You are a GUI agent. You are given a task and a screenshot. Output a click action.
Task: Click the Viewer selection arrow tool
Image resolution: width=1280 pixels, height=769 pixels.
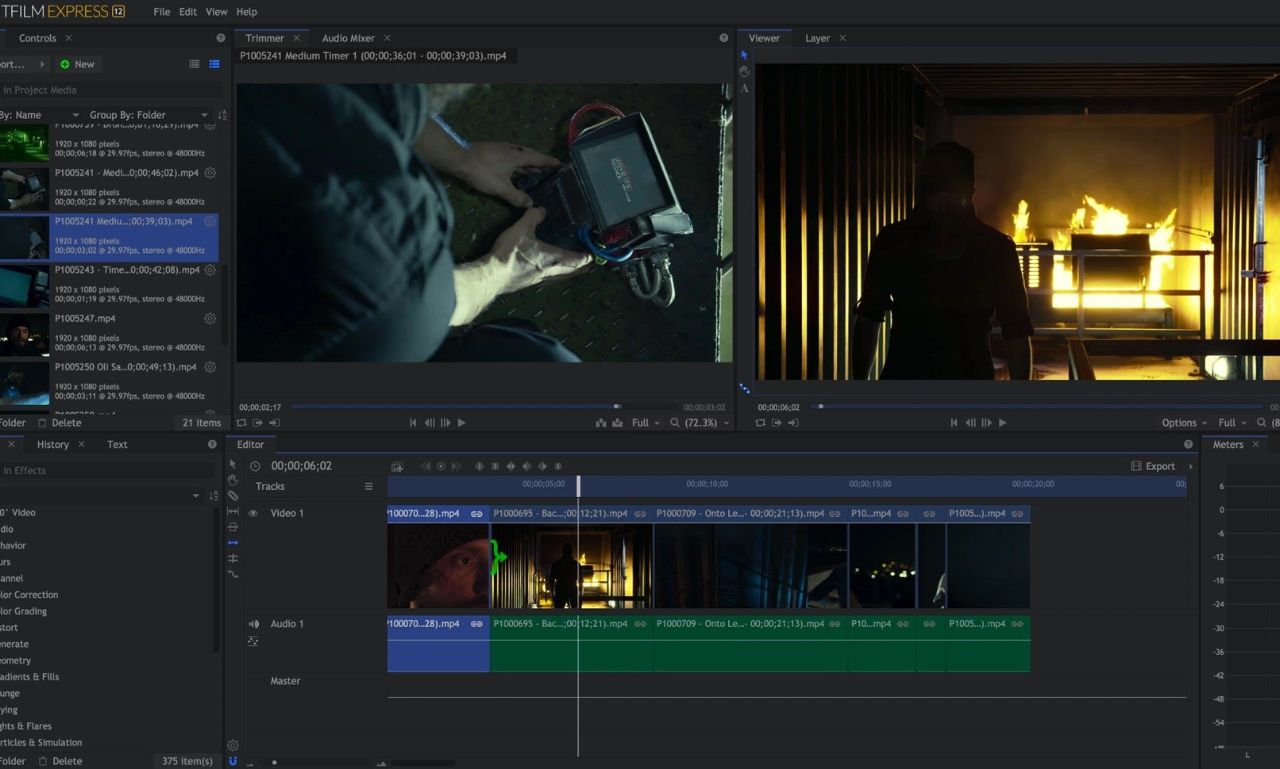744,55
